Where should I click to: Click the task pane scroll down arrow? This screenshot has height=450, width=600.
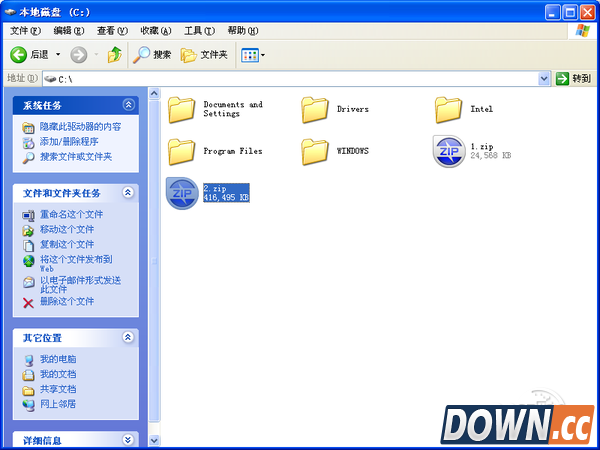pyautogui.click(x=154, y=440)
